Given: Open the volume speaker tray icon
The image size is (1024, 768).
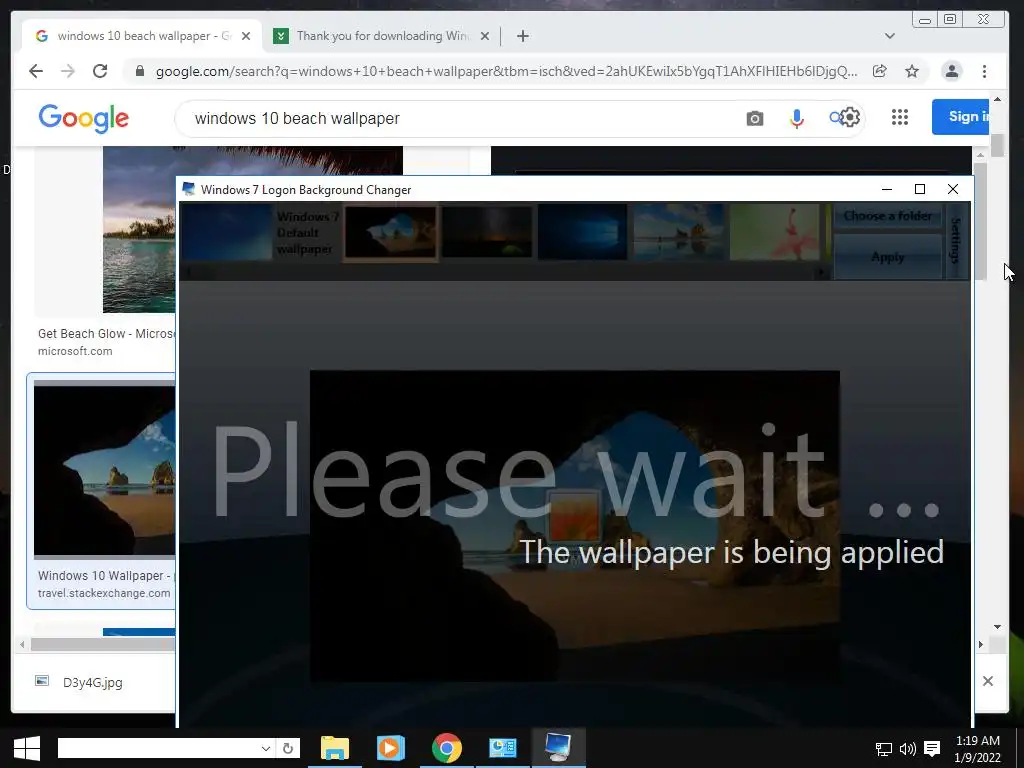Looking at the screenshot, I should (908, 749).
